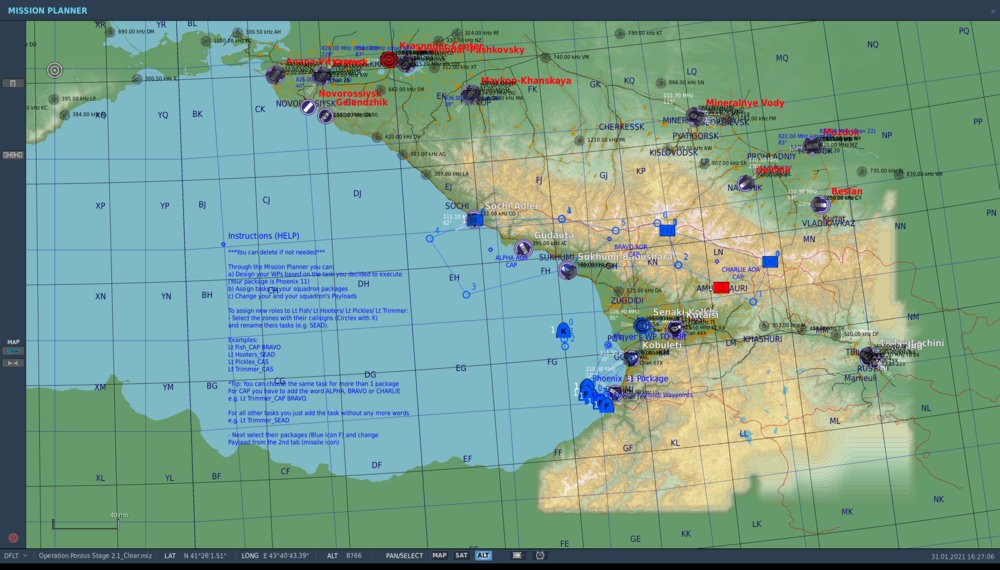Screen dimensions: 1000x570
Task: Click the bullseye marker in the upper-left map
Action: pos(55,70)
